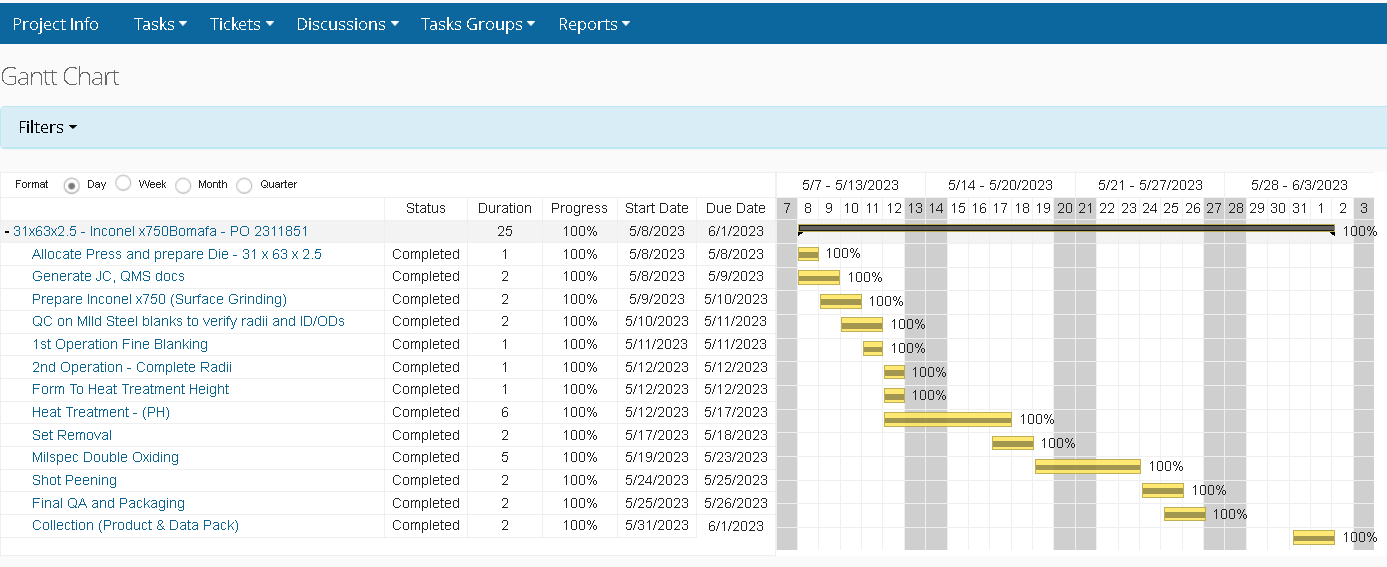
Task: Open the Tasks Groups menu
Action: point(477,24)
